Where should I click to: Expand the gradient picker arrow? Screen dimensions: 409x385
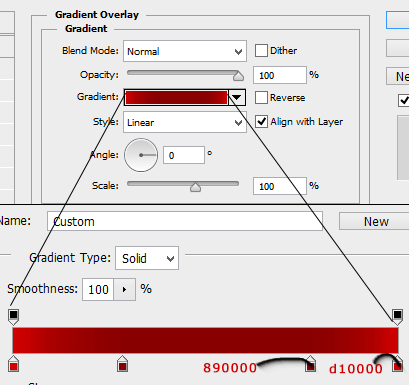[237, 97]
